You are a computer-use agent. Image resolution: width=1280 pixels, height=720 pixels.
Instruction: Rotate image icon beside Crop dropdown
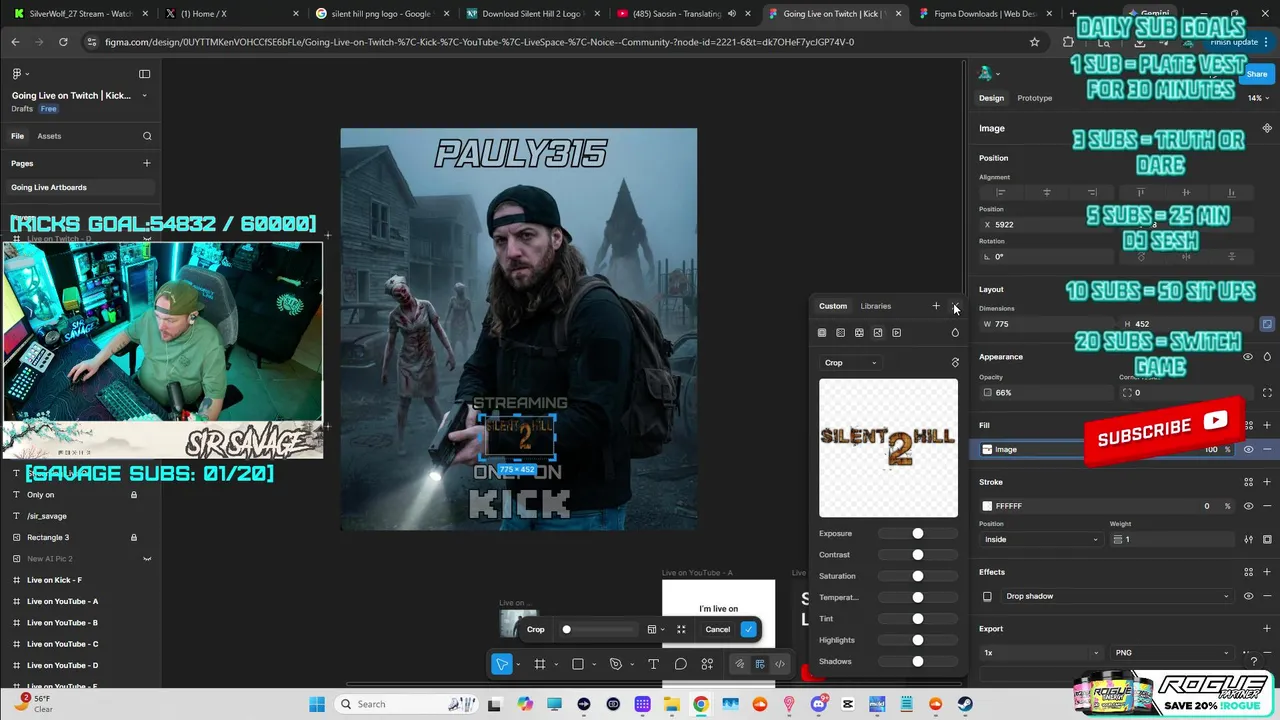(x=955, y=363)
